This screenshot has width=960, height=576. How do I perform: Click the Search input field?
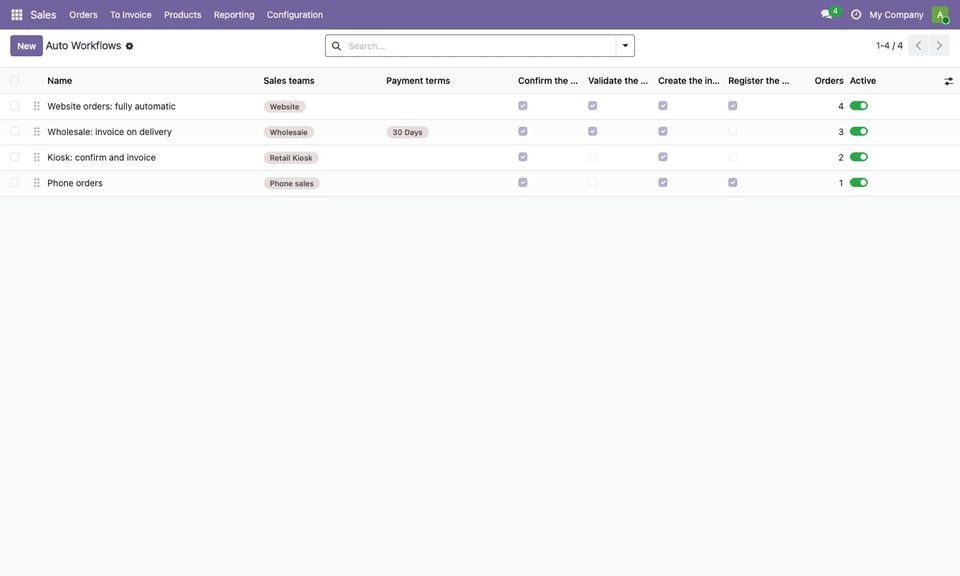481,46
